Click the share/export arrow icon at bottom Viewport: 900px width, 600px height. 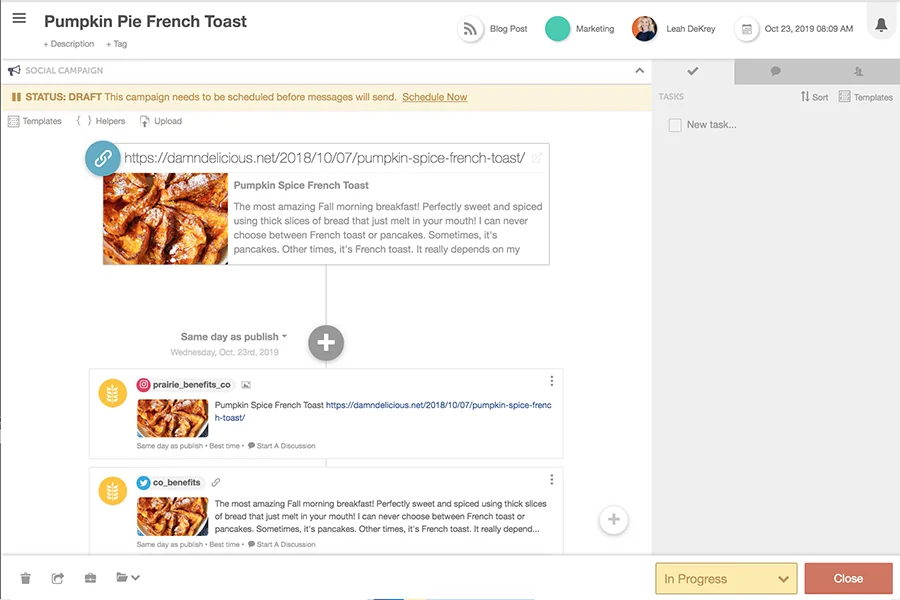58,578
